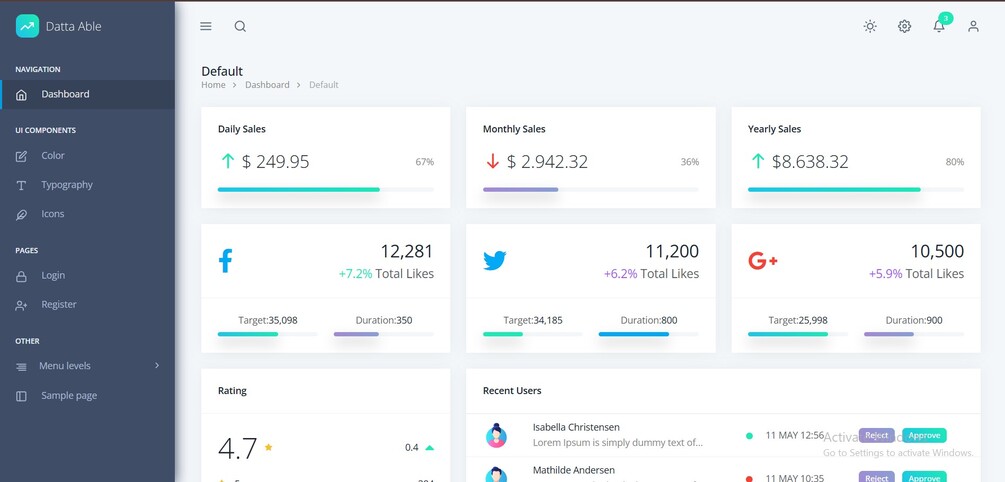The image size is (1005, 482).
Task: Click the 11,200 likes count
Action: tap(672, 251)
